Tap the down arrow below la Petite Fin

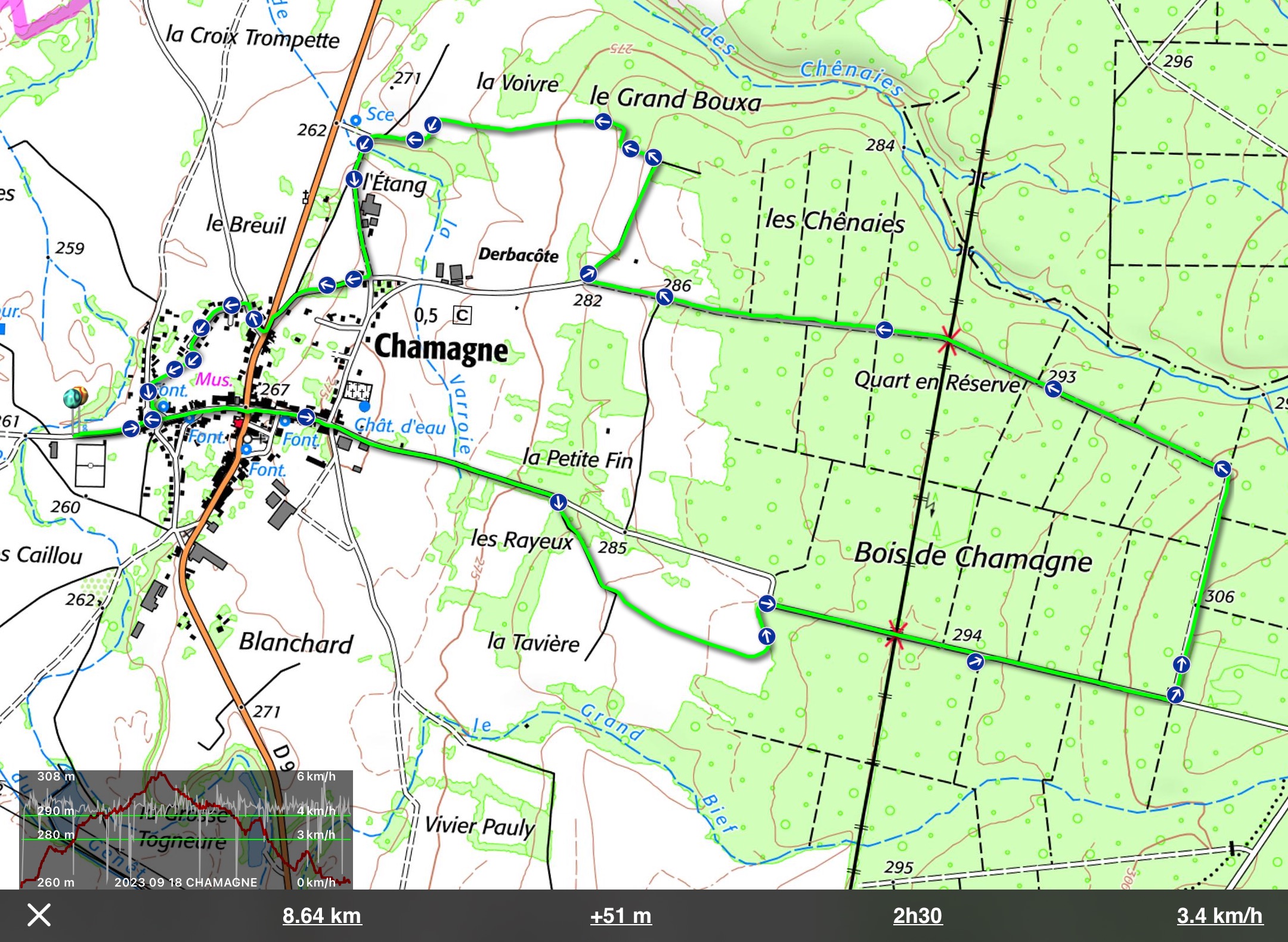pyautogui.click(x=558, y=502)
